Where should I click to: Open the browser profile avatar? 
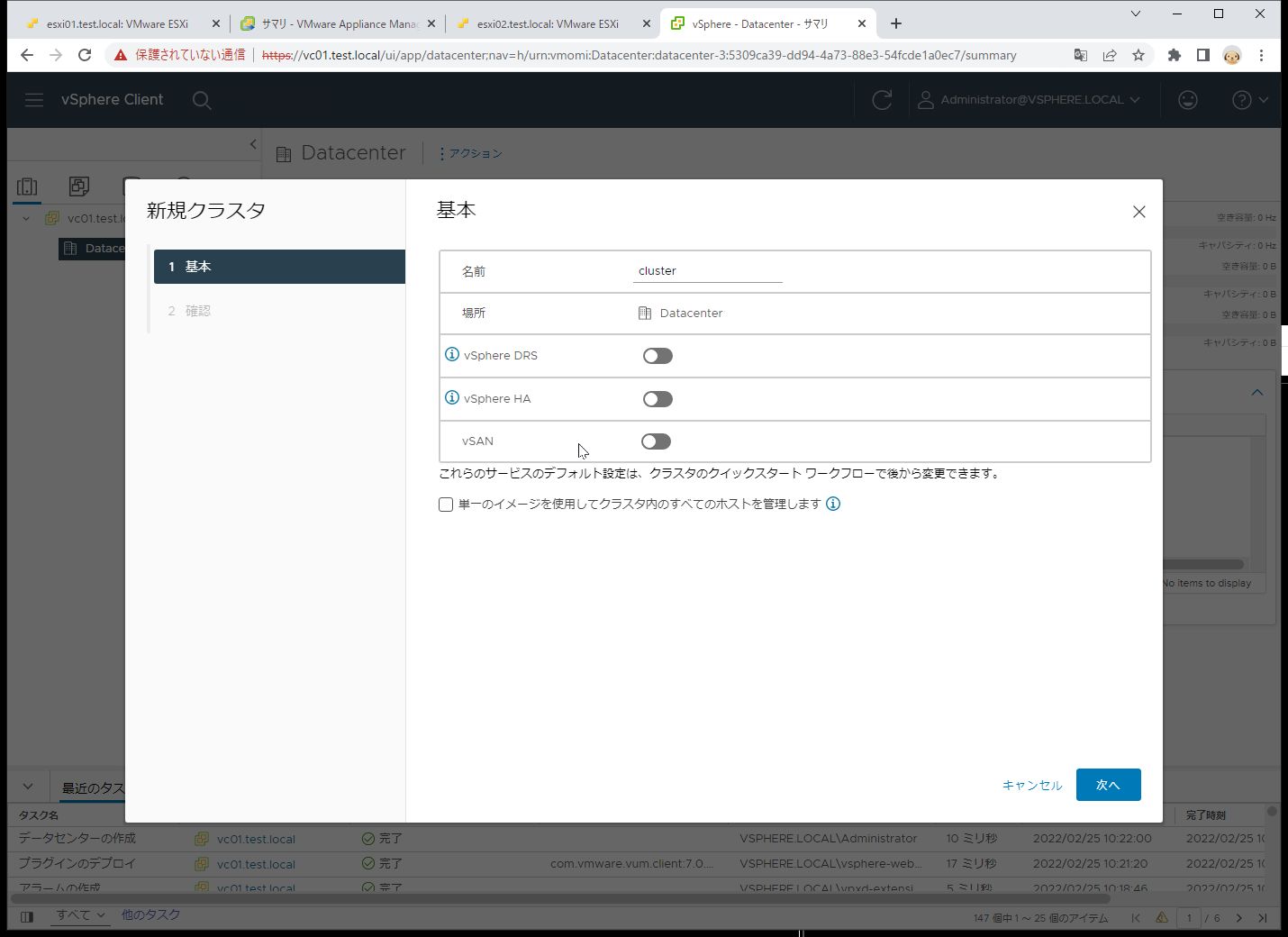1231,56
